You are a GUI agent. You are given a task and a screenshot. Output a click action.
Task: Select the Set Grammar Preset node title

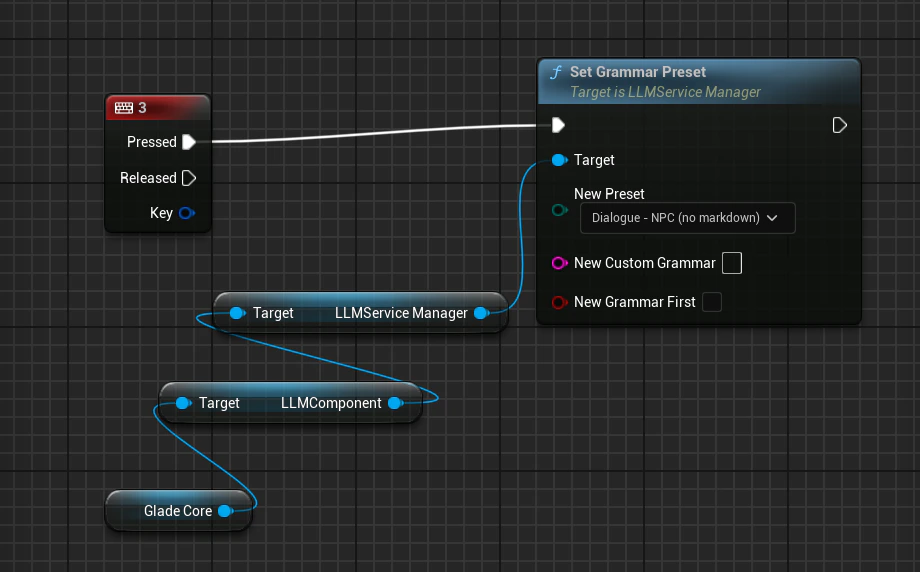(638, 72)
